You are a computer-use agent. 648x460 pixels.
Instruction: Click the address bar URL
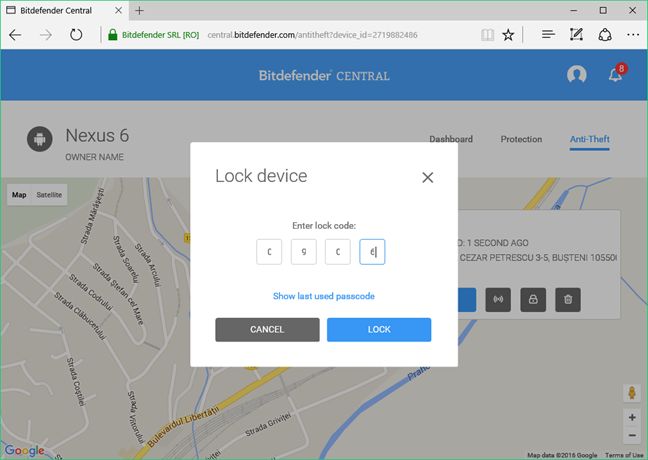pyautogui.click(x=312, y=35)
